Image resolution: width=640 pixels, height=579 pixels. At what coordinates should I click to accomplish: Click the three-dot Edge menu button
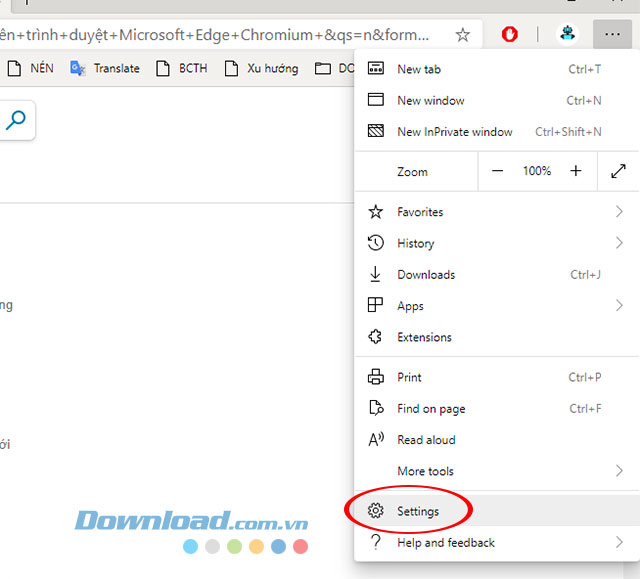(612, 35)
